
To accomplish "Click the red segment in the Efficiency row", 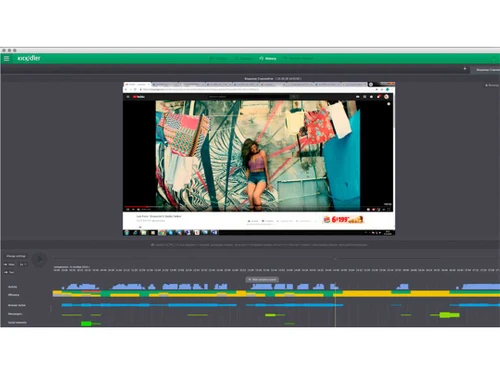I will 91,291.
